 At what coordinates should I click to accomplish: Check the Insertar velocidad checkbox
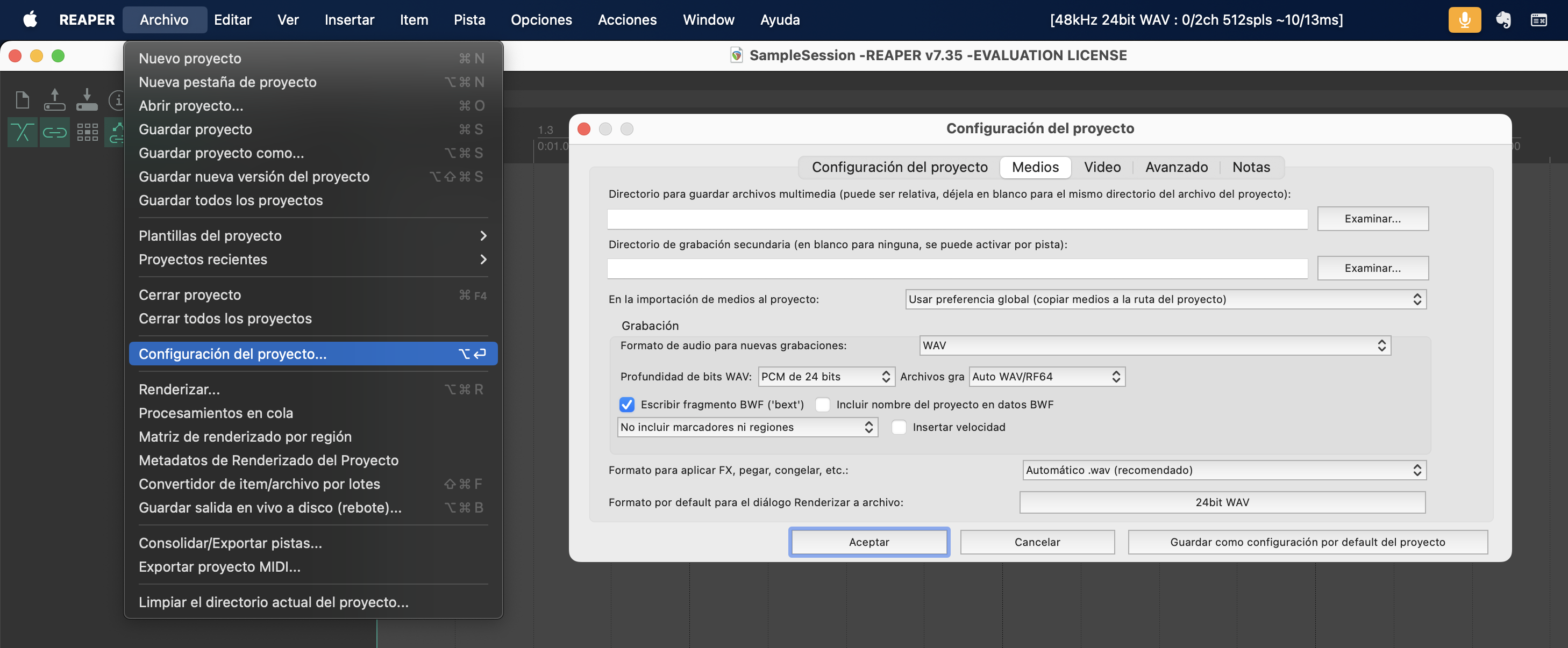[899, 427]
